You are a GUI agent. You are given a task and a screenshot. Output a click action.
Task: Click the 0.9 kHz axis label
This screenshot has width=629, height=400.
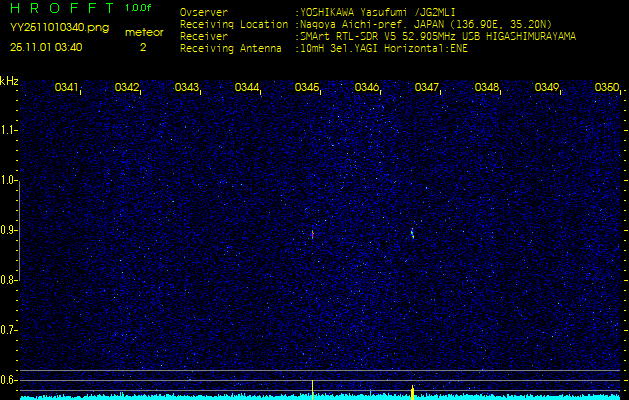pyautogui.click(x=7, y=230)
